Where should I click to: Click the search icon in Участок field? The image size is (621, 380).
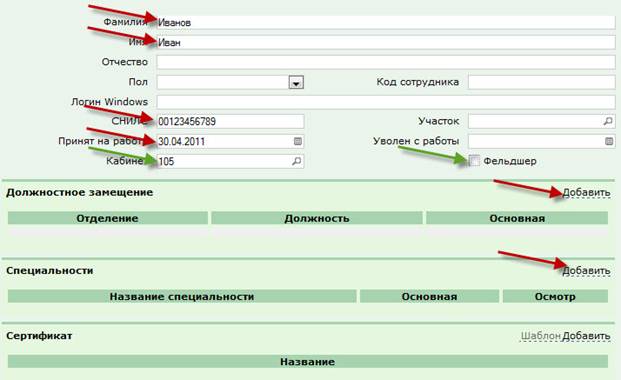(608, 121)
